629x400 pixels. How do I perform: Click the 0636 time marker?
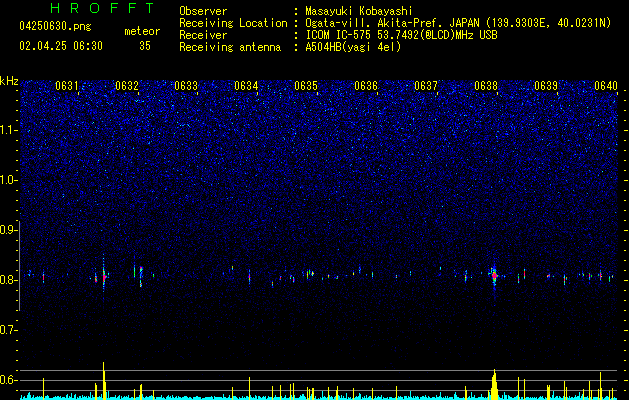[x=366, y=86]
